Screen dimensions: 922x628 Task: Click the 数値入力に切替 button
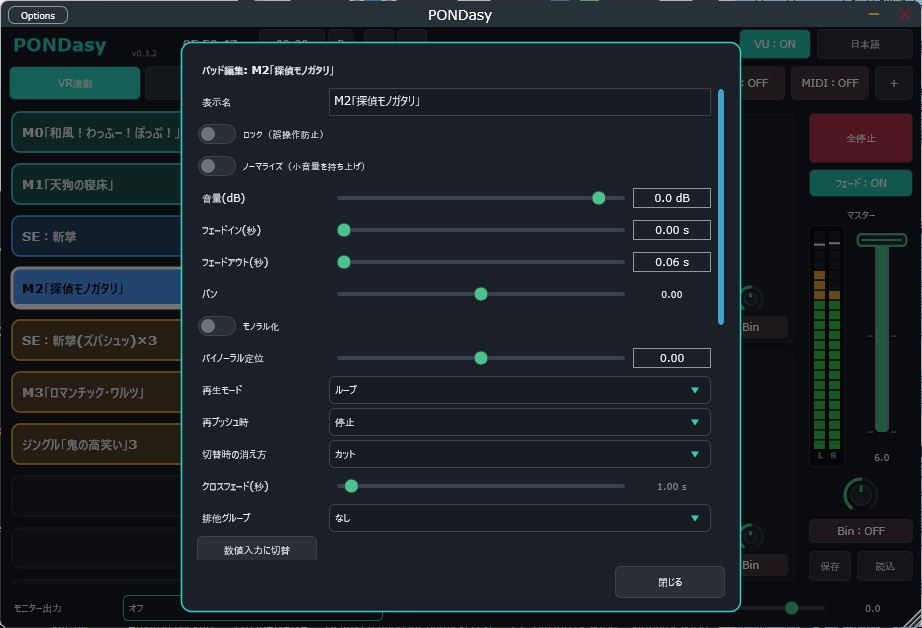click(x=257, y=549)
